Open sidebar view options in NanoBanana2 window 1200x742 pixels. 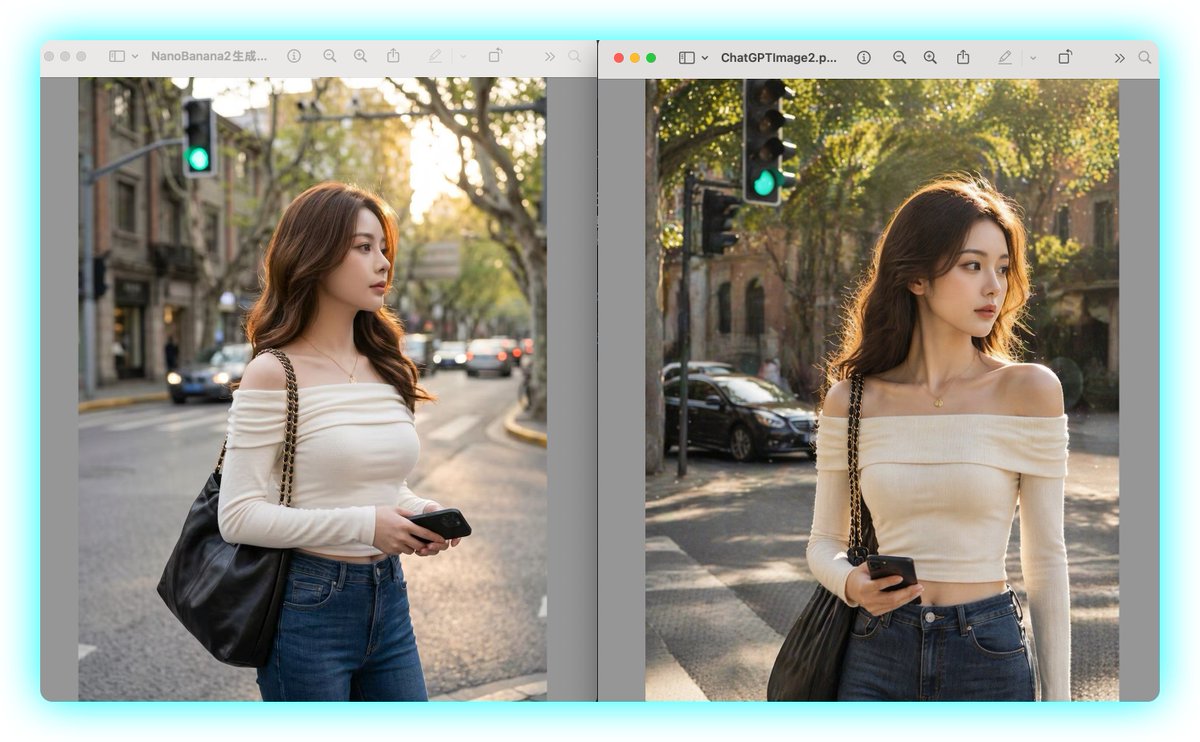coord(133,57)
